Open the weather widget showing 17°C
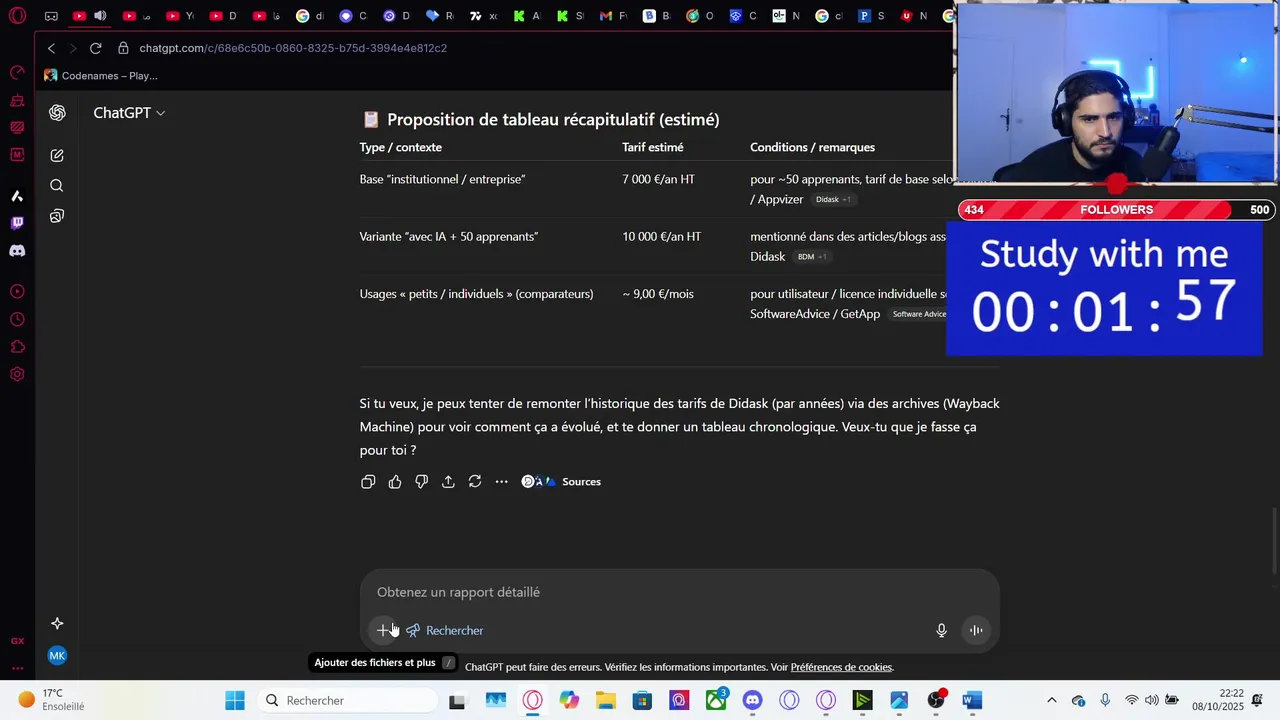The width and height of the screenshot is (1280, 720). 50,700
